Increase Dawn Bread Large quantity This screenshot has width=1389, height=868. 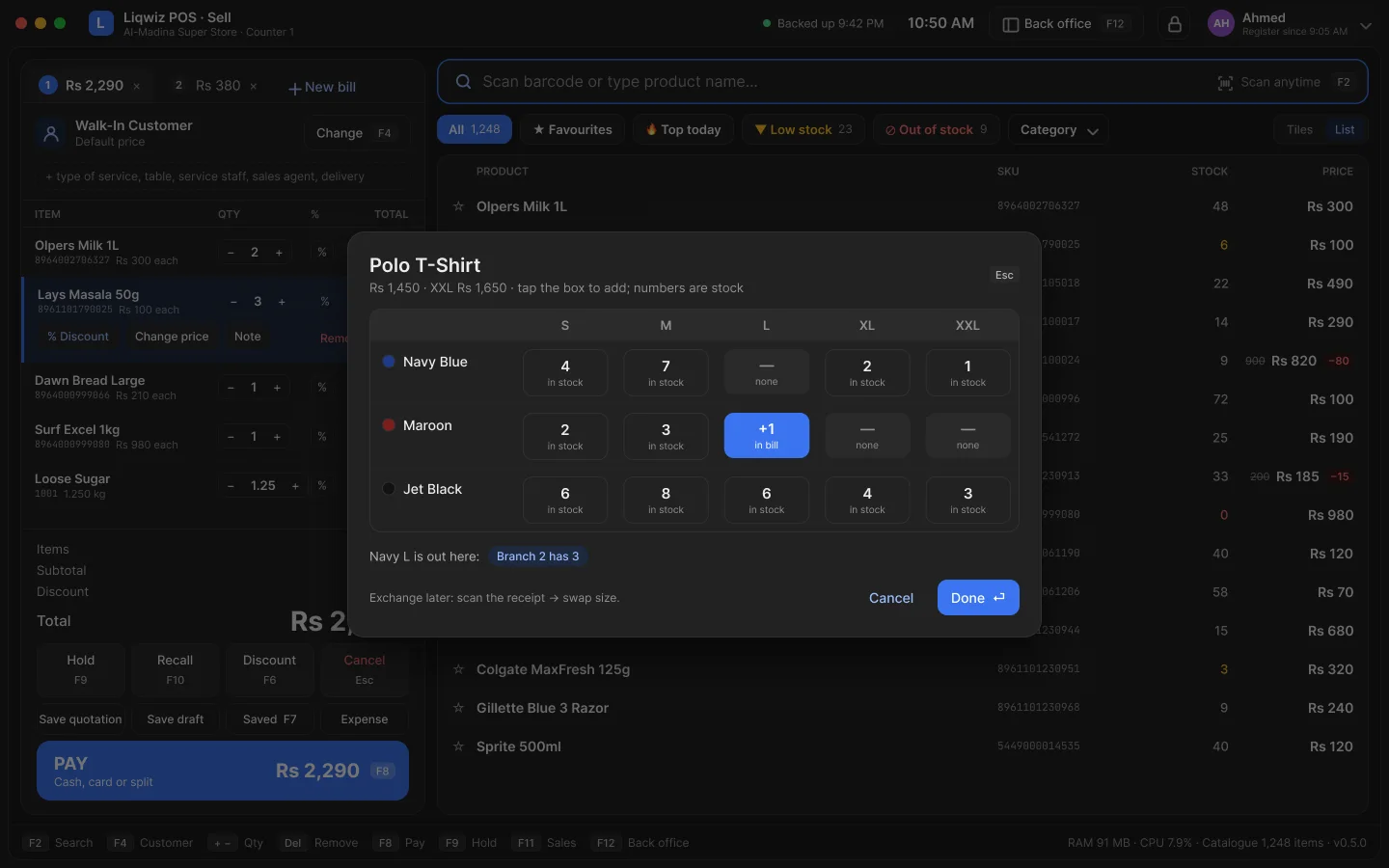pos(277,388)
